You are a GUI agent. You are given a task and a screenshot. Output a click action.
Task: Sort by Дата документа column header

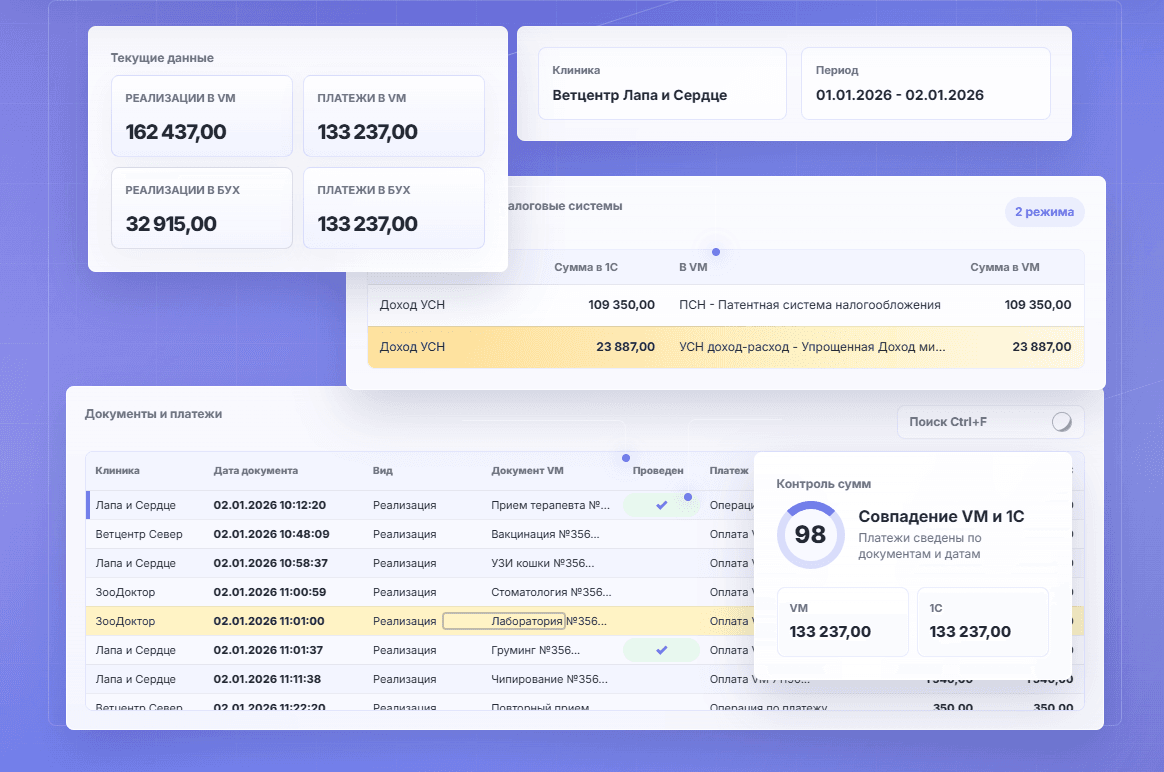pos(255,471)
